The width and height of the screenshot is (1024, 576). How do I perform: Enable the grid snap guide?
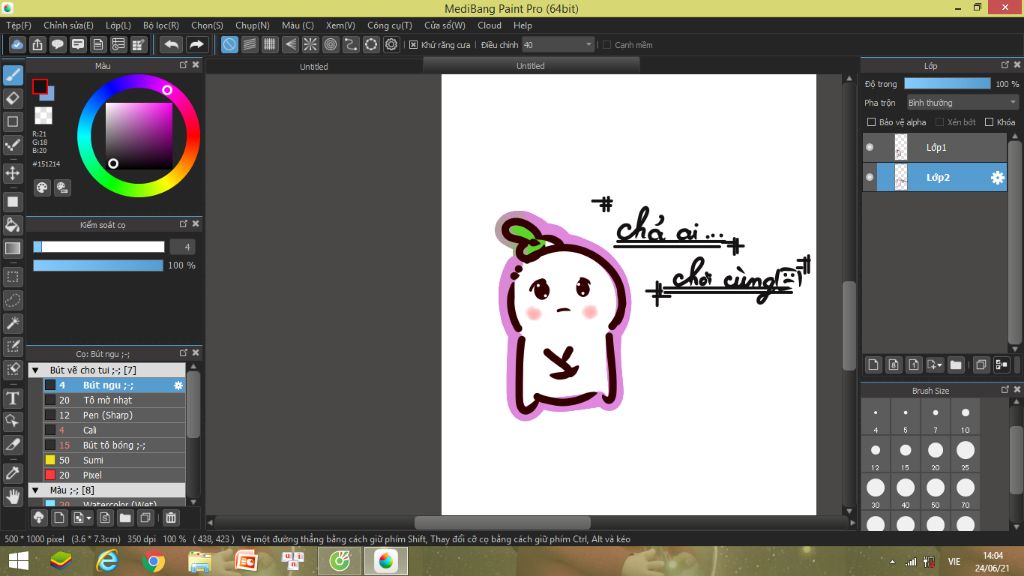(270, 44)
